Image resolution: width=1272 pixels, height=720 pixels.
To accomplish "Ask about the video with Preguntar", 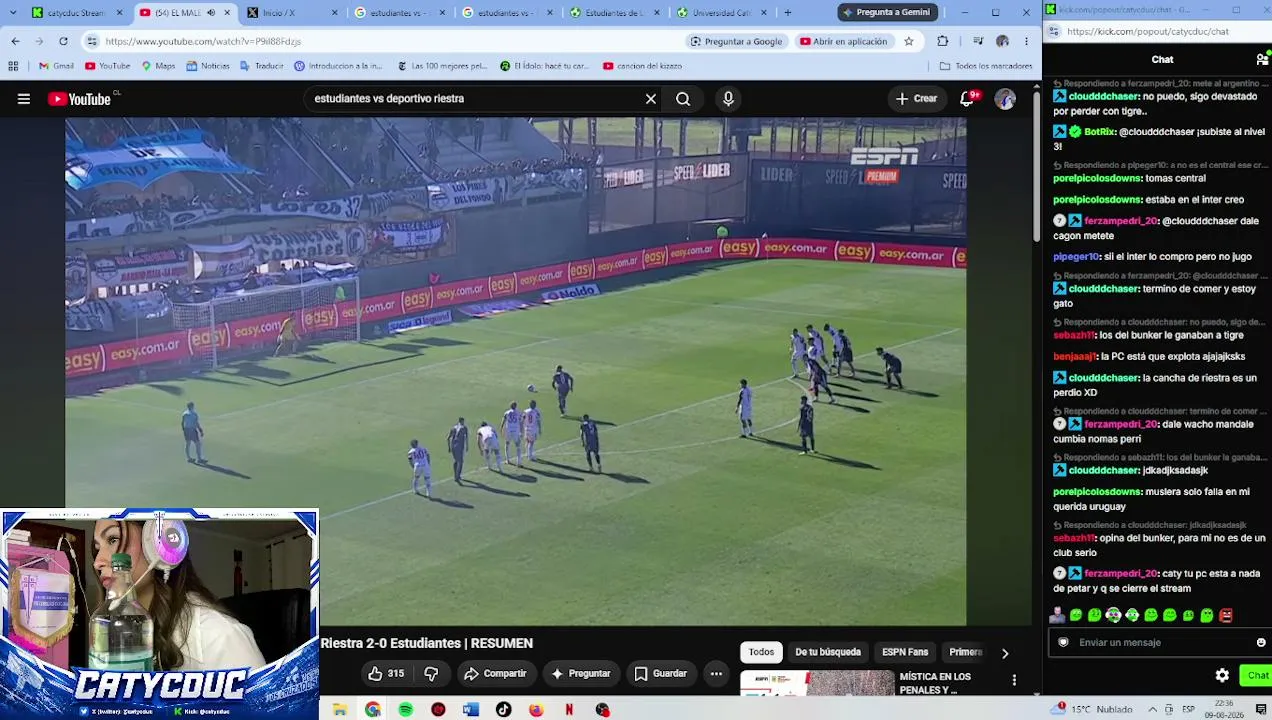I will 581,674.
